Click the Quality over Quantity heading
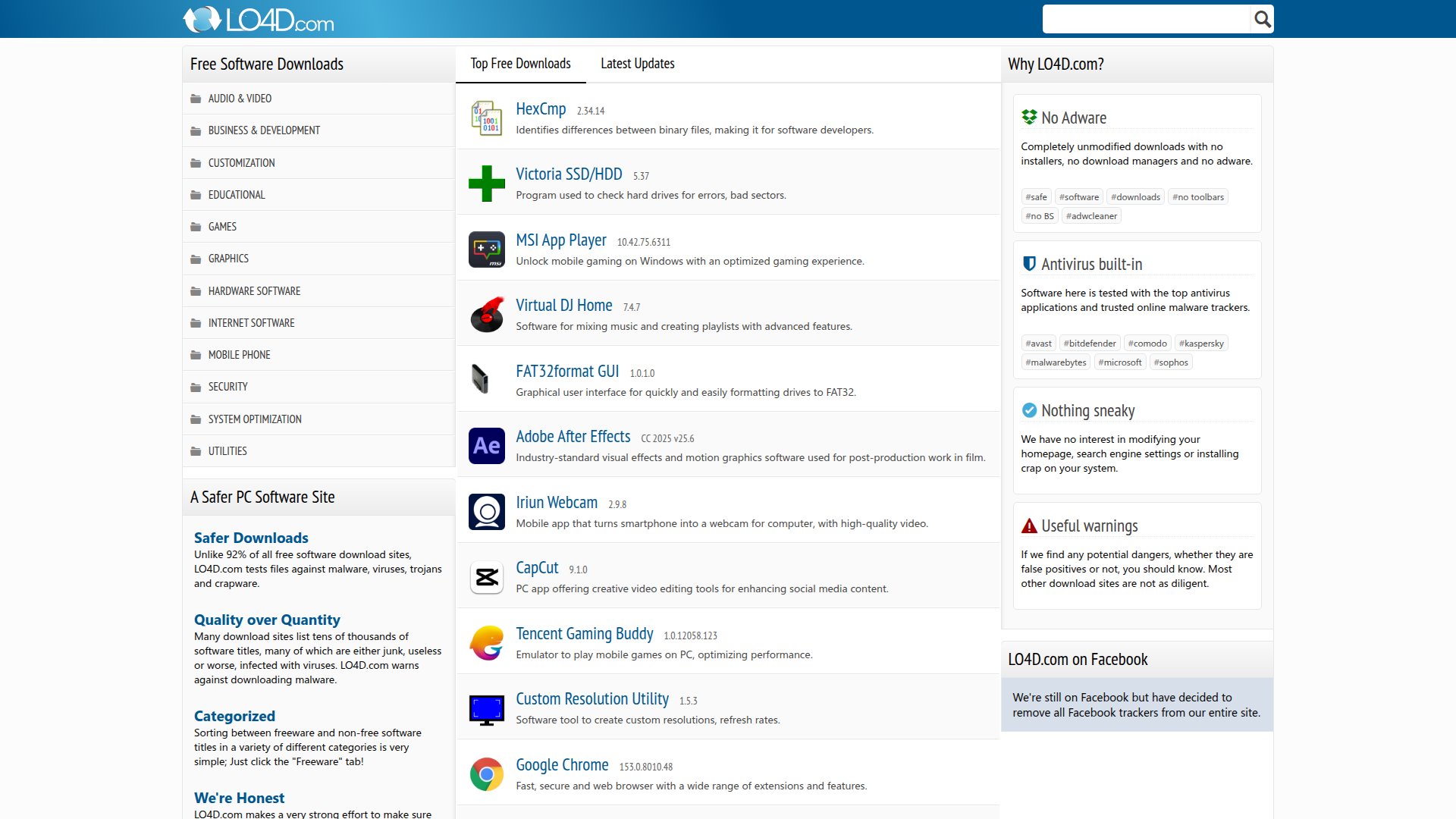This screenshot has height=819, width=1456. (x=267, y=620)
